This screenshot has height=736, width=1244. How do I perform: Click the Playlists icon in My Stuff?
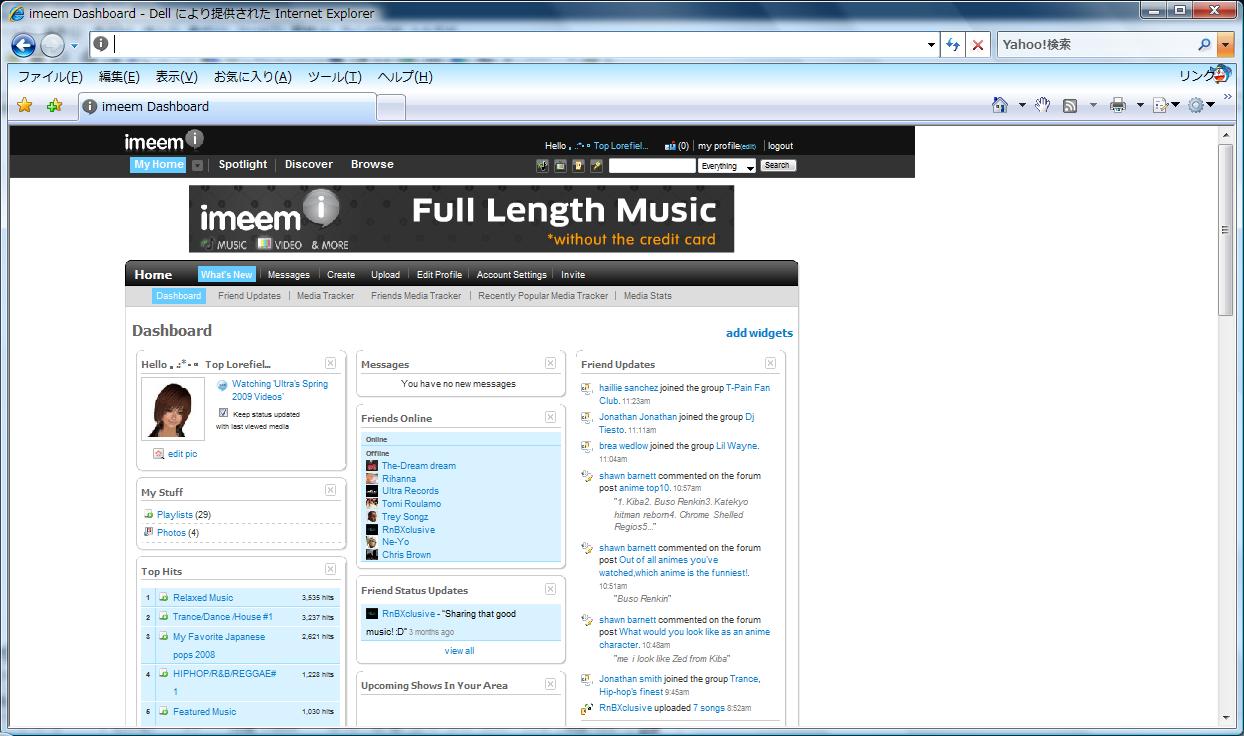tap(148, 514)
